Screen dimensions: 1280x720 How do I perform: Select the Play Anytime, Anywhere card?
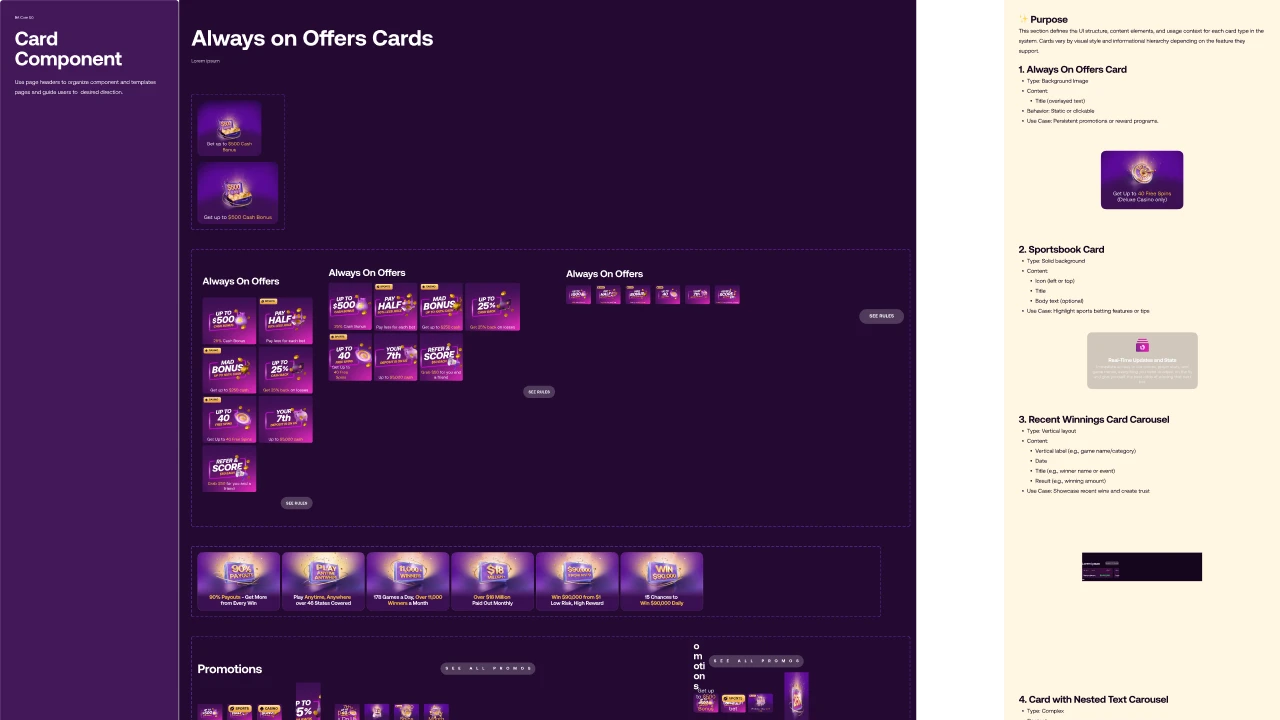tap(323, 581)
